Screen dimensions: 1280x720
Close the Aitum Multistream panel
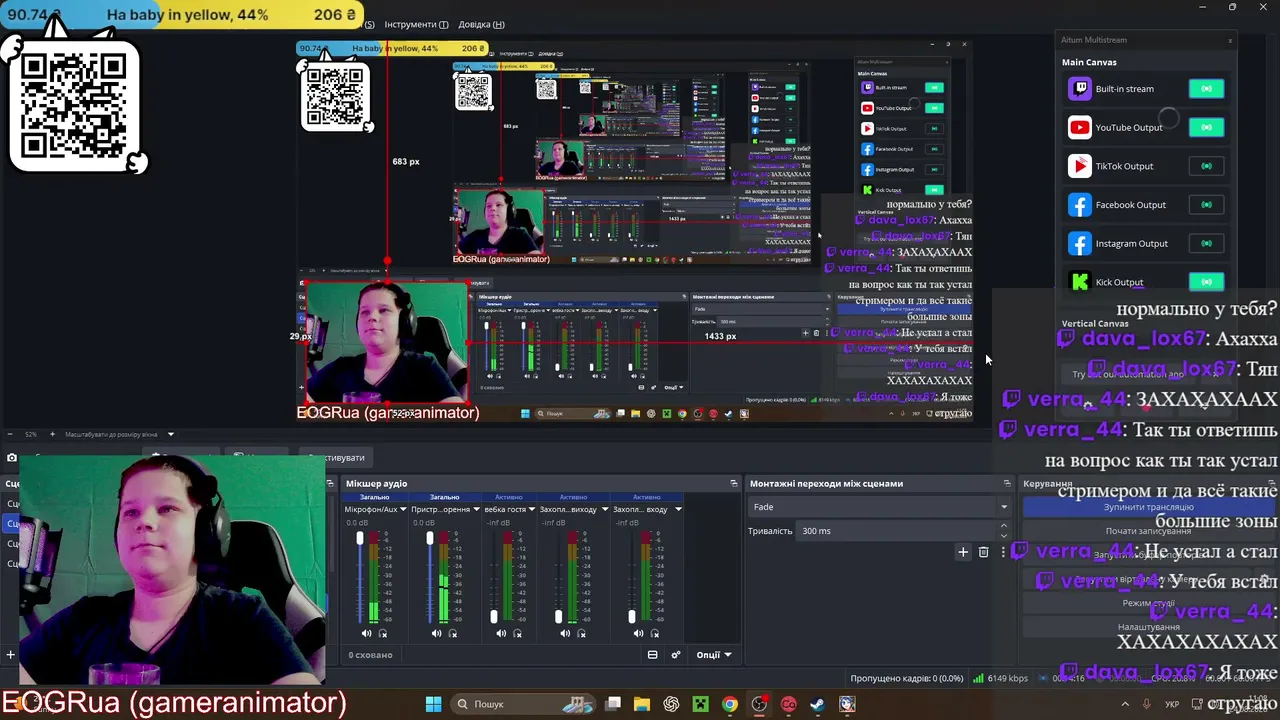pyautogui.click(x=1230, y=40)
